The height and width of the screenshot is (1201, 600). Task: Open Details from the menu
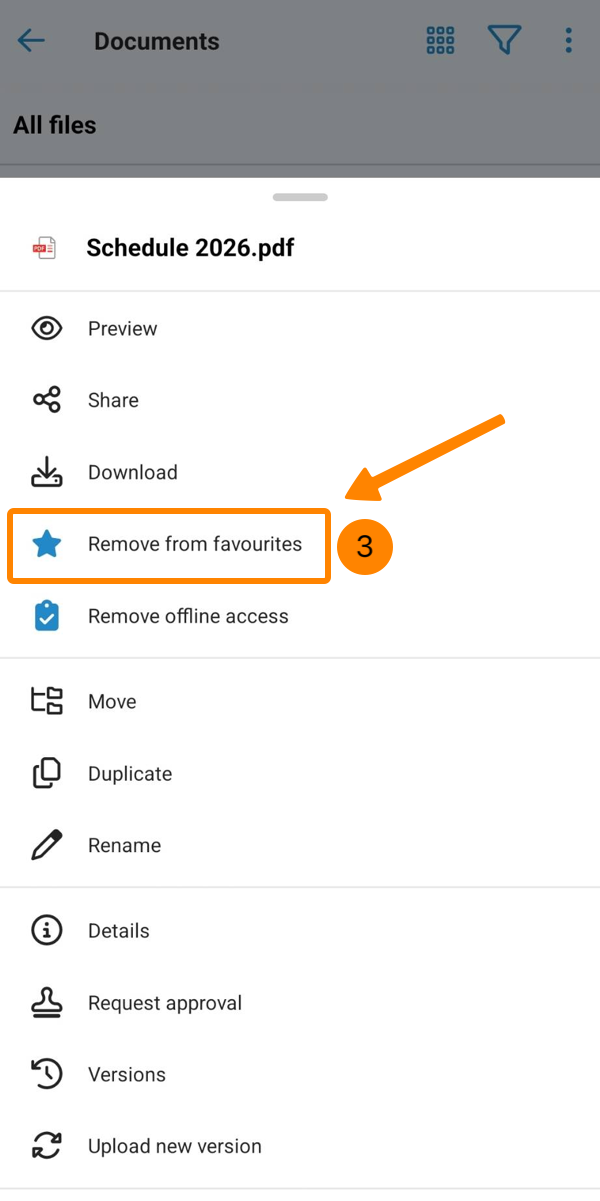(118, 931)
